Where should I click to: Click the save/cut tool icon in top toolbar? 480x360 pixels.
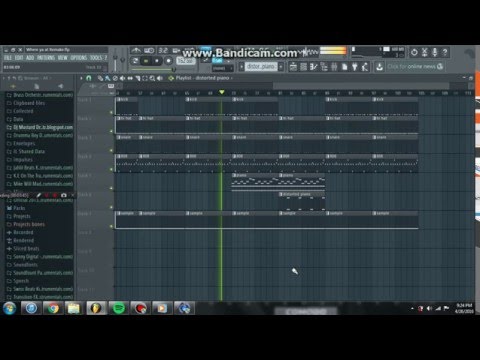[x=424, y=52]
